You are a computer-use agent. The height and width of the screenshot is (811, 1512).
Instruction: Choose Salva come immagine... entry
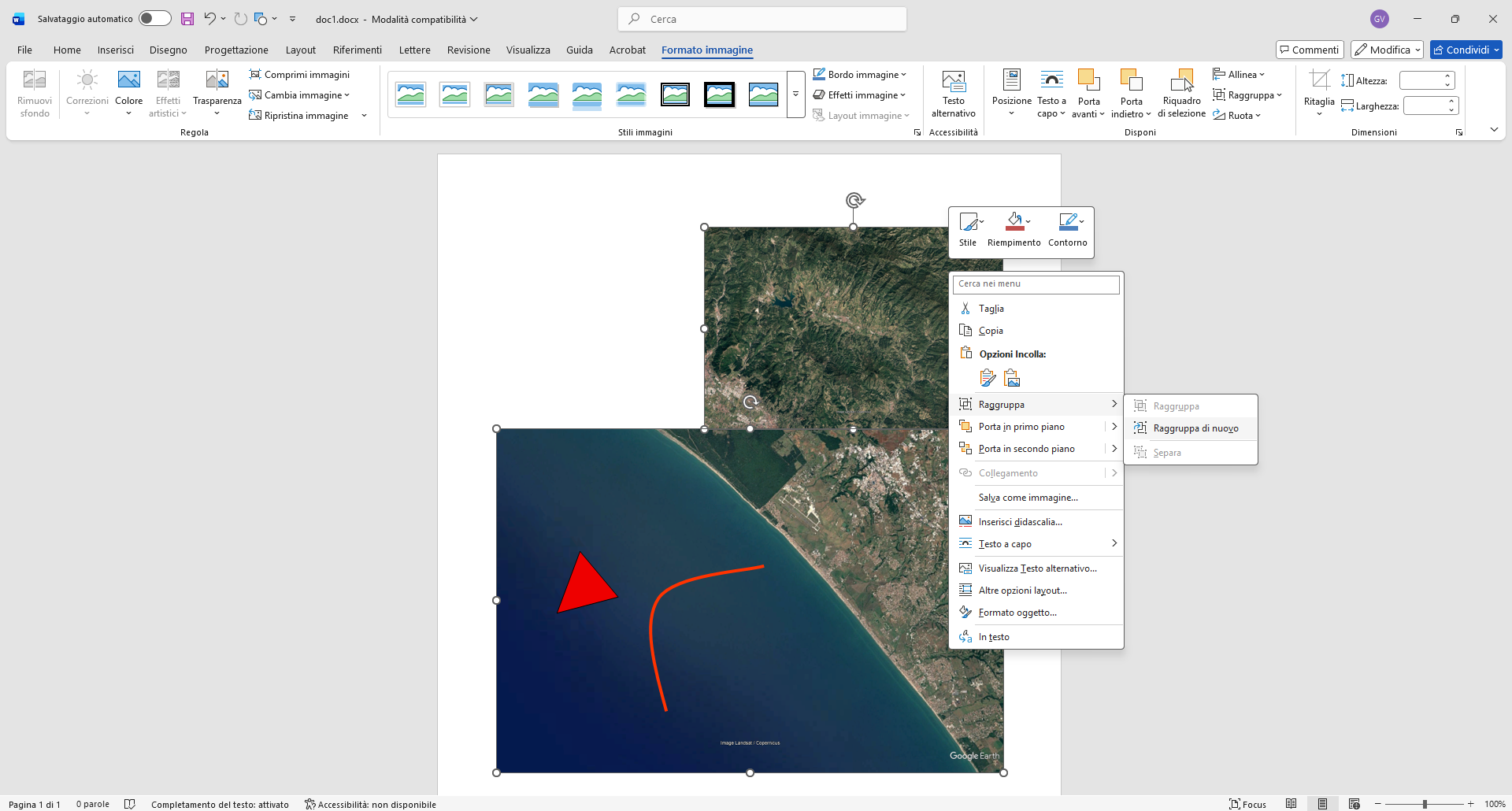pos(1036,498)
